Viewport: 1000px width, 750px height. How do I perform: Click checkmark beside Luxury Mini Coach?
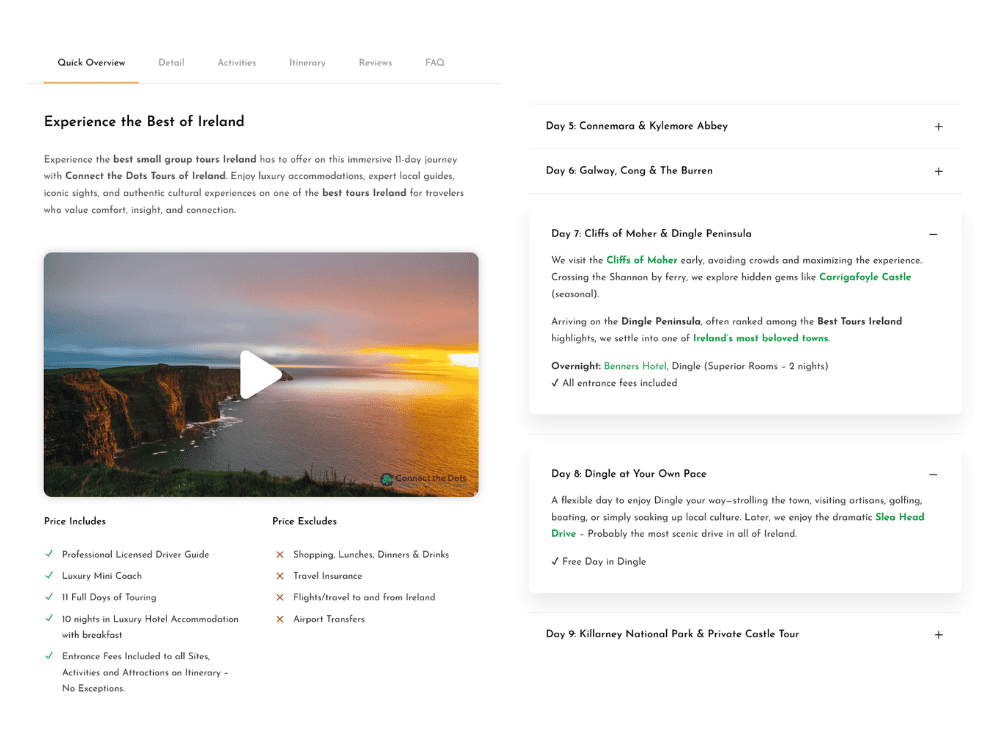(x=49, y=575)
